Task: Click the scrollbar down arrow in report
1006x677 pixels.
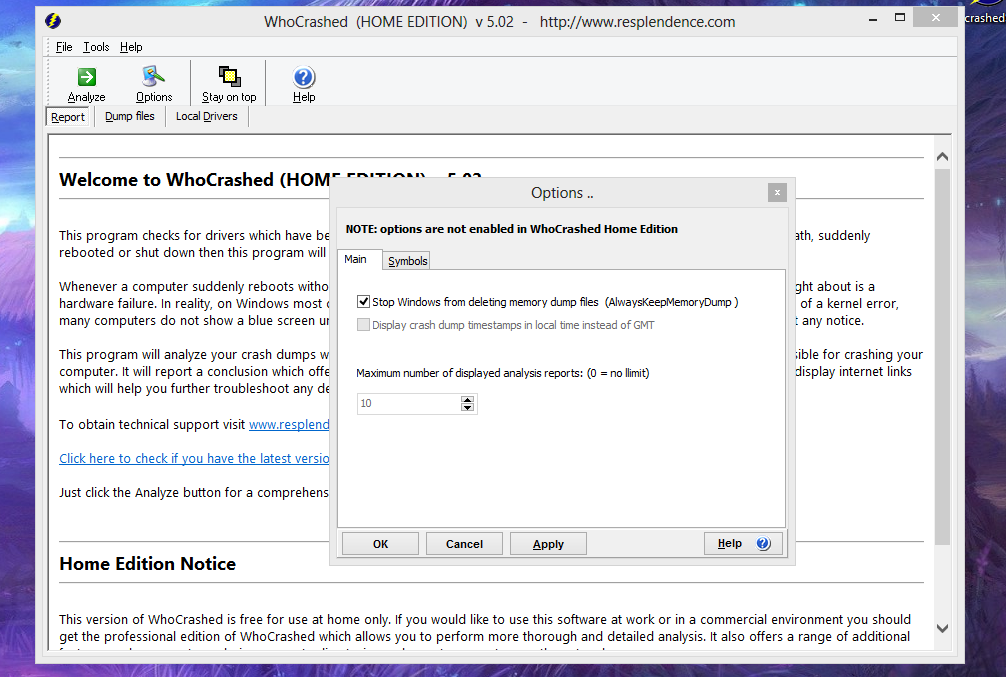Action: pyautogui.click(x=942, y=628)
